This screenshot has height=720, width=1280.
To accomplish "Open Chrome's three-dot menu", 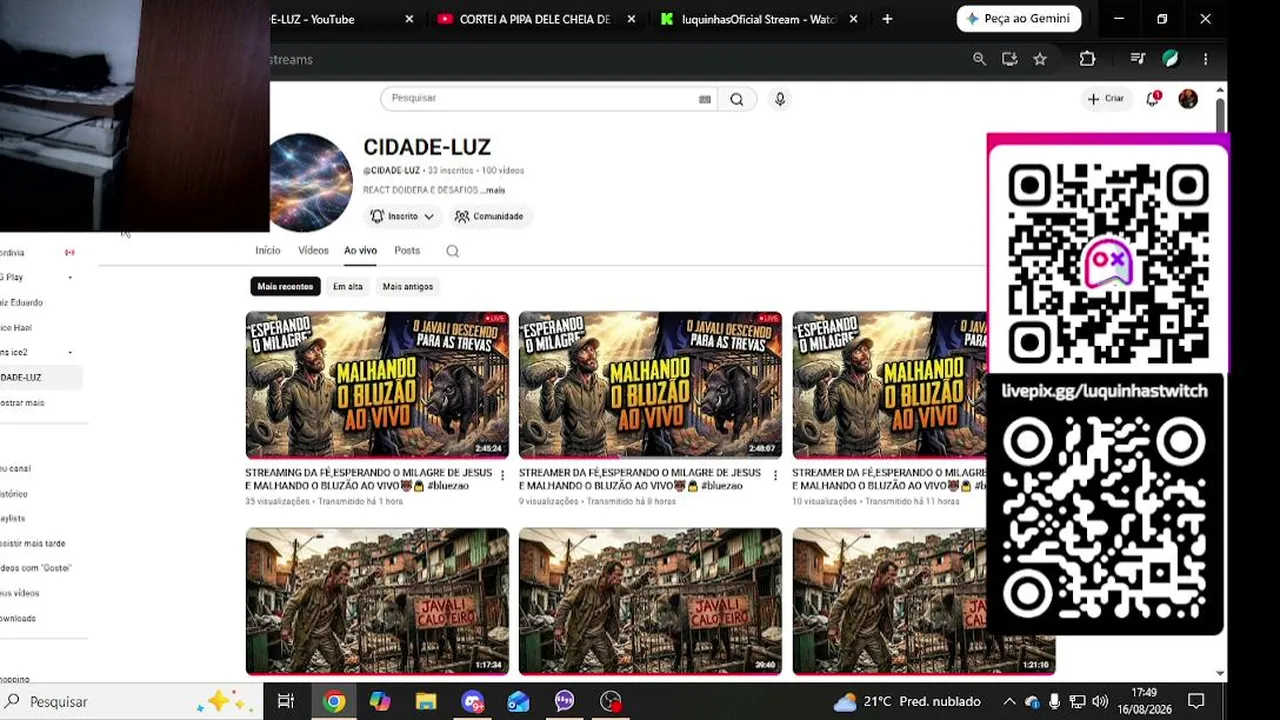I will [x=1205, y=59].
